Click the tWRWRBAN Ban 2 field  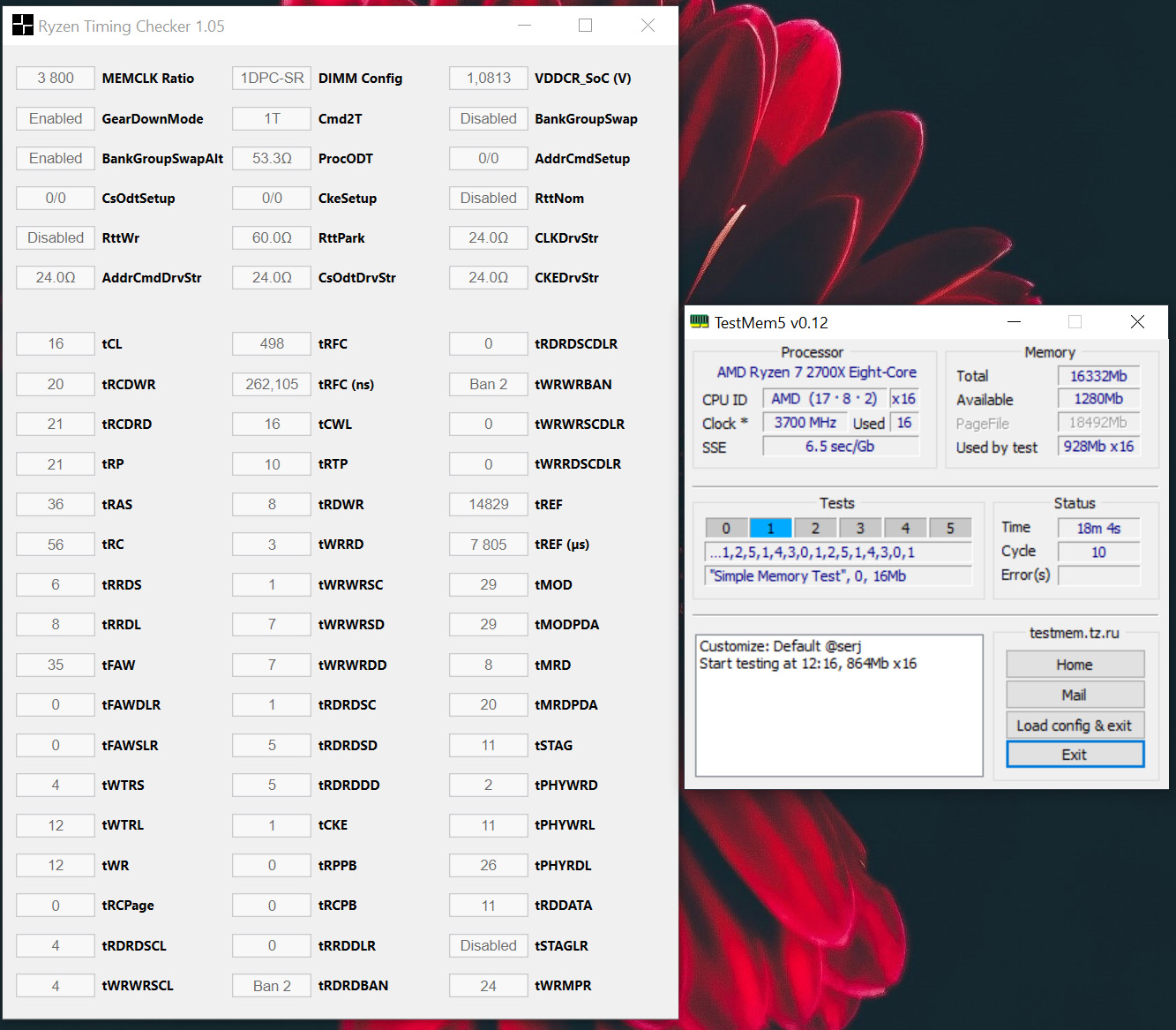(489, 384)
